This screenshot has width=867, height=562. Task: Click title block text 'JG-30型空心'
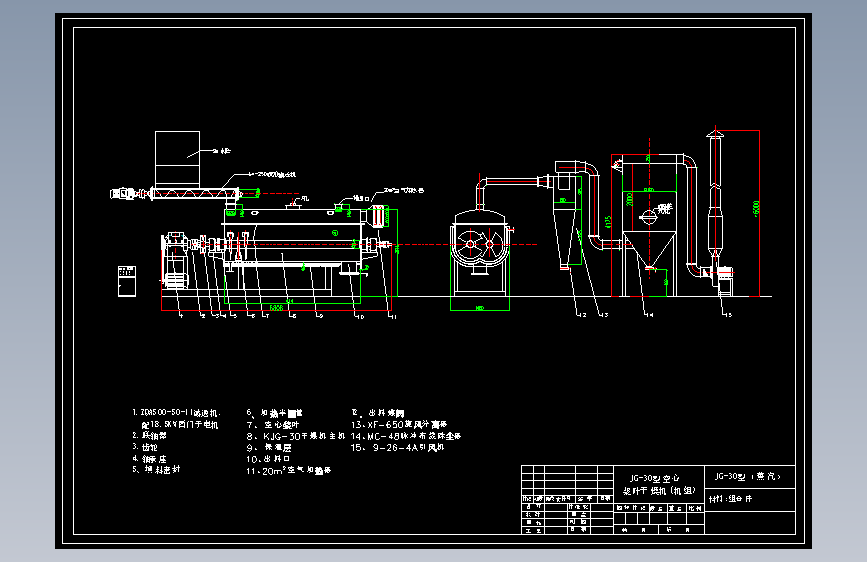pos(655,478)
